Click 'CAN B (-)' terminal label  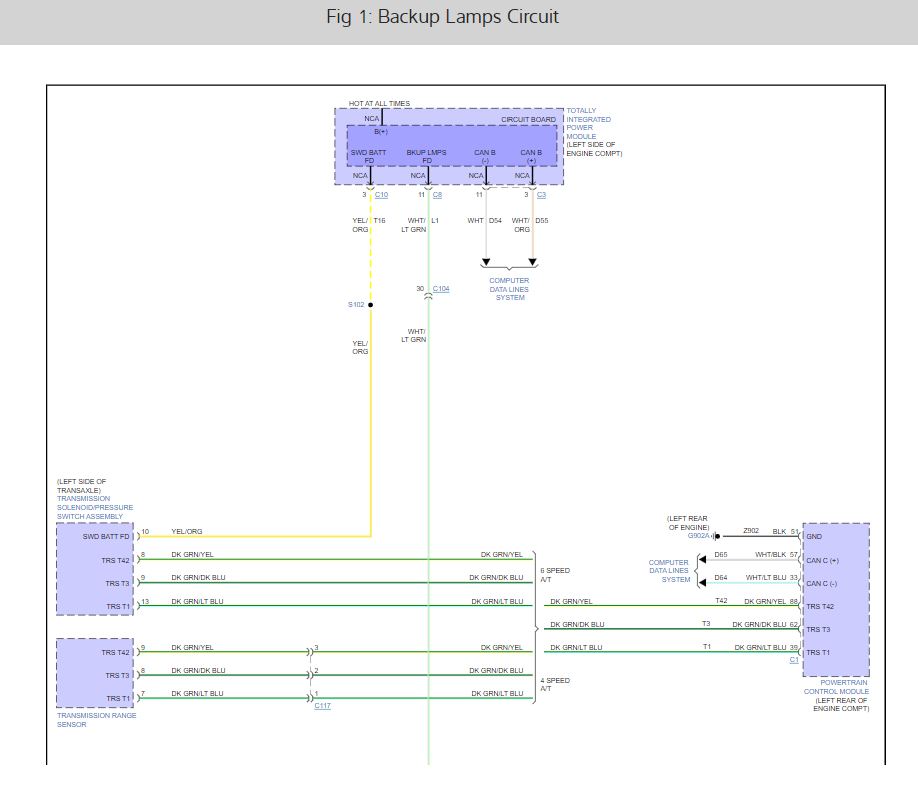[485, 156]
